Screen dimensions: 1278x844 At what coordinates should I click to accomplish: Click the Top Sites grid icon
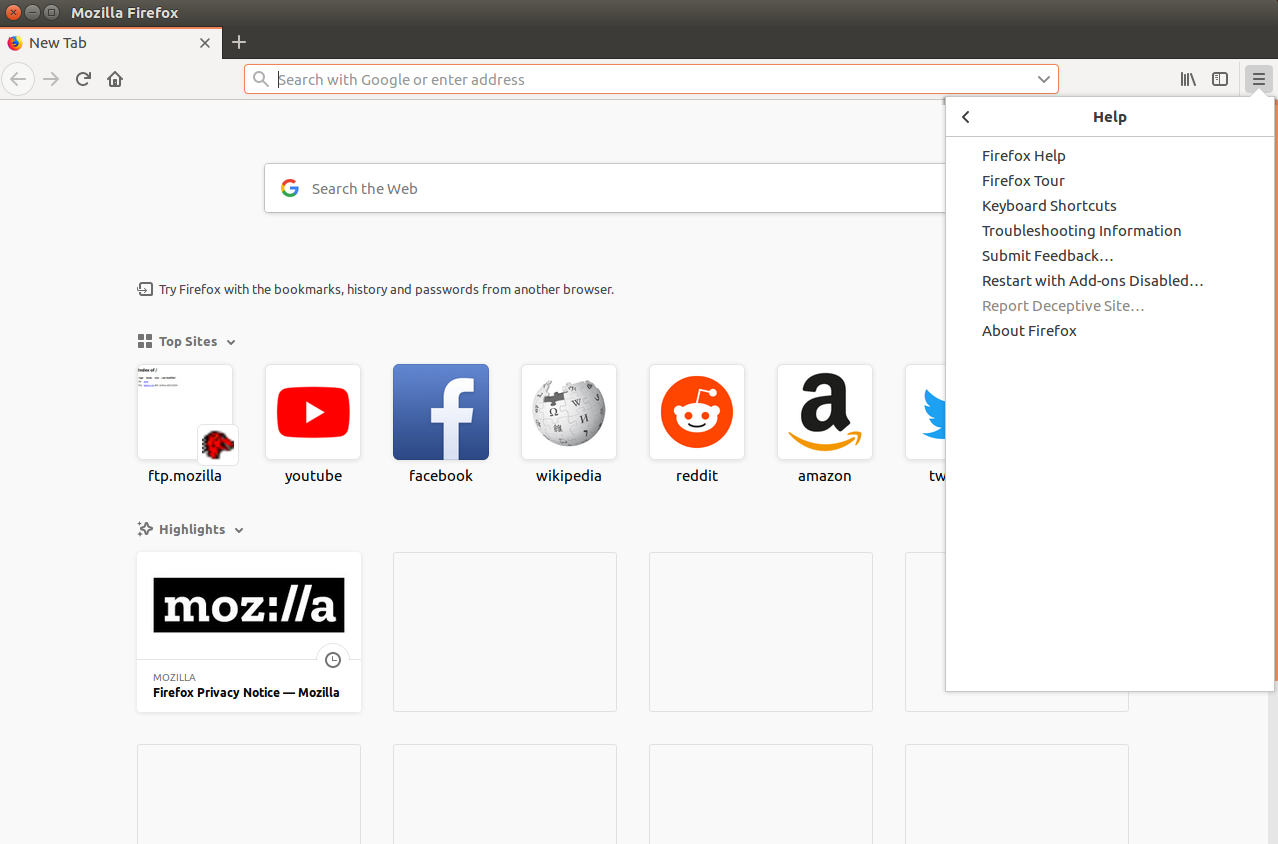tap(145, 341)
